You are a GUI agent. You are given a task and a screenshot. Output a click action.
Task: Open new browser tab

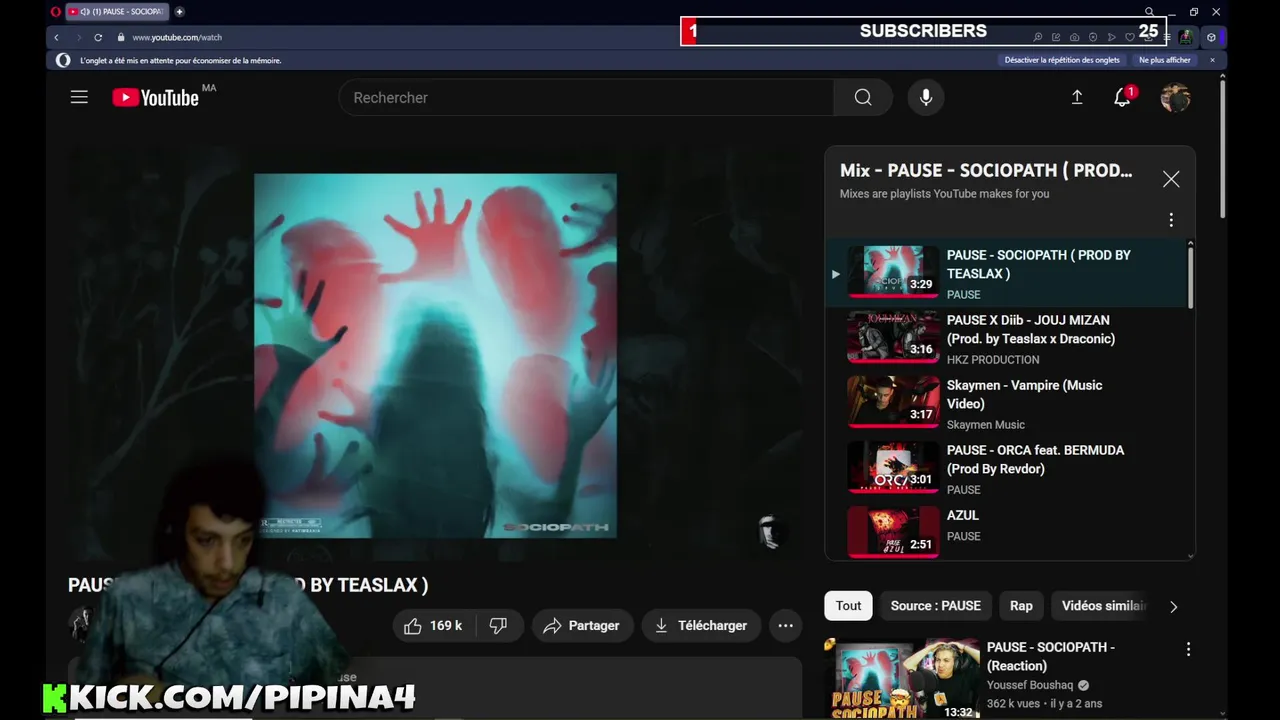pos(180,12)
